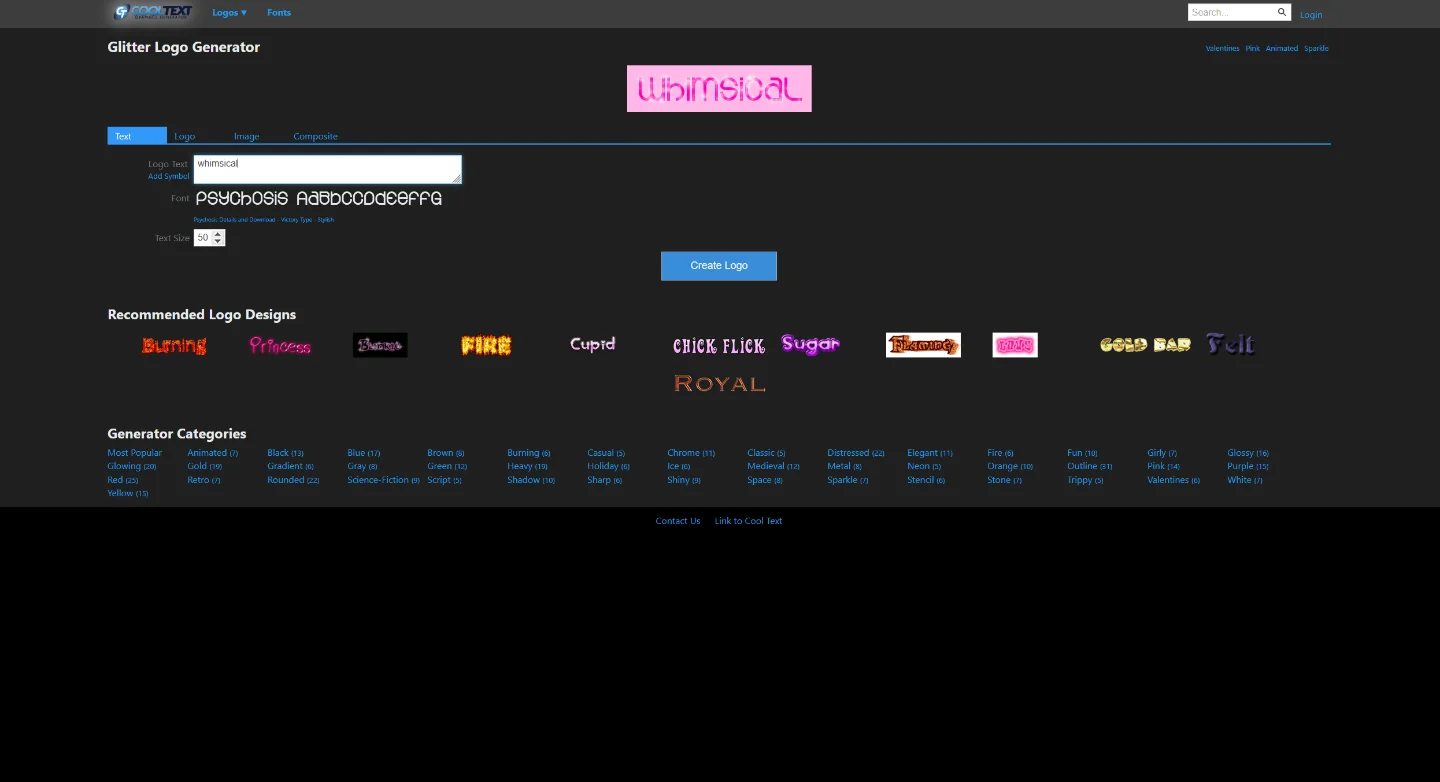Screen dimensions: 1440x782
Task: Open the Glowing (20) category
Action: tap(132, 466)
